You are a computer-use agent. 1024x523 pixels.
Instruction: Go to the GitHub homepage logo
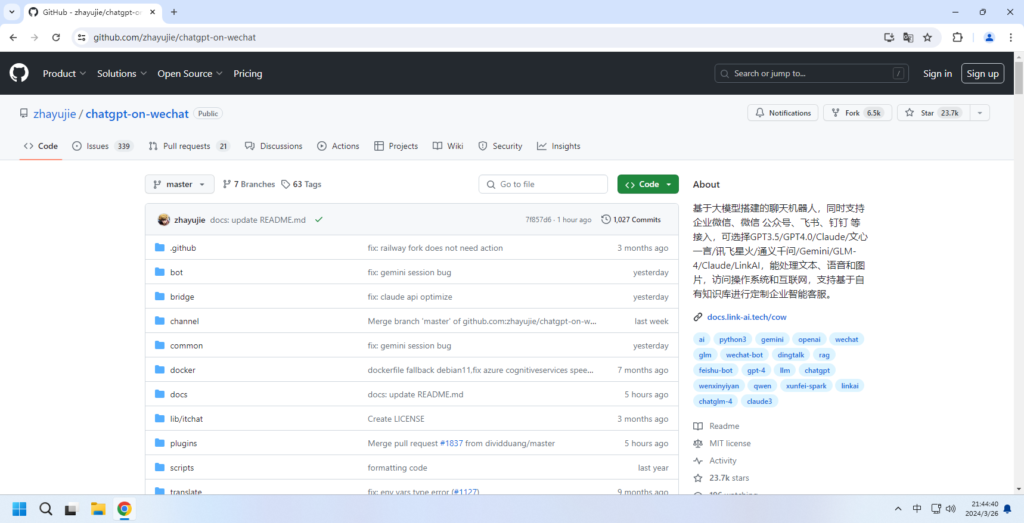19,73
